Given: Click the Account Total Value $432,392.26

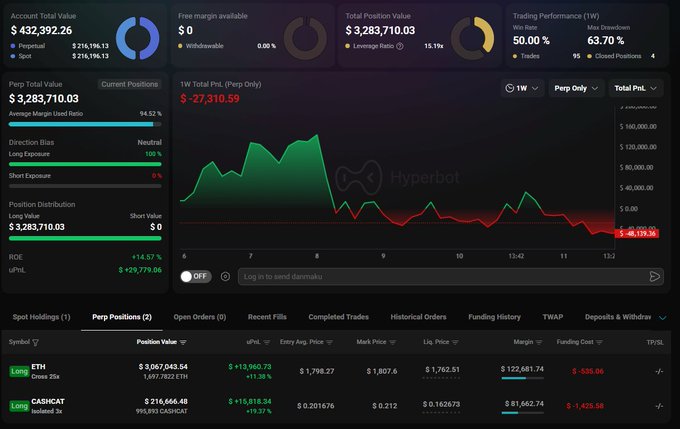Looking at the screenshot, I should tap(41, 30).
